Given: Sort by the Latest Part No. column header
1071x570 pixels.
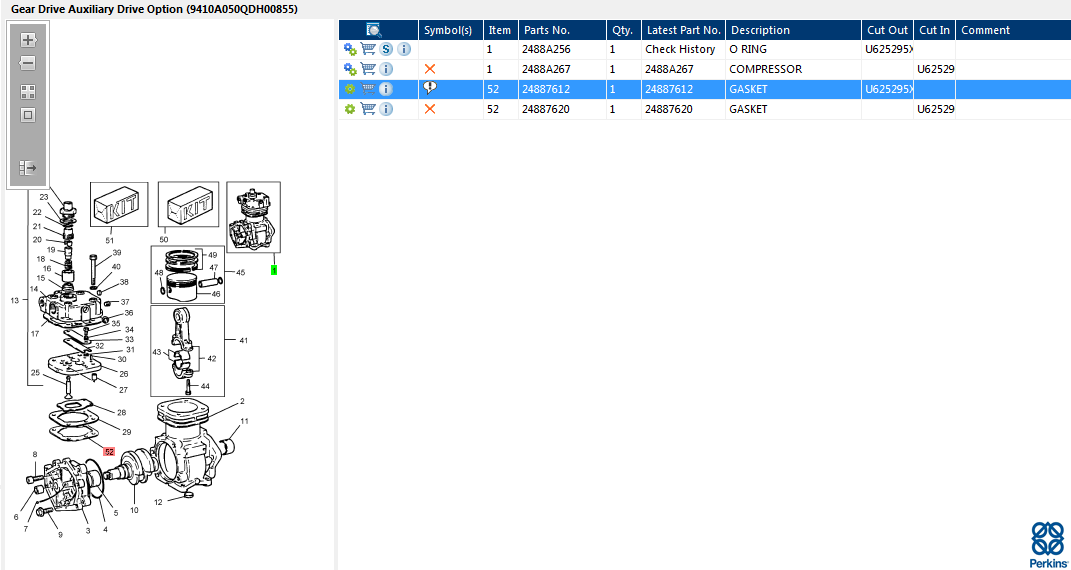Looking at the screenshot, I should (x=684, y=30).
